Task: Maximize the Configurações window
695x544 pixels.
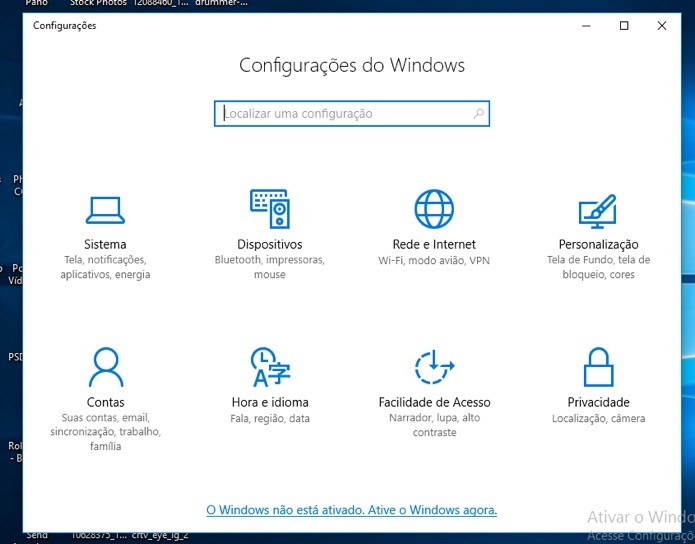Action: click(624, 26)
